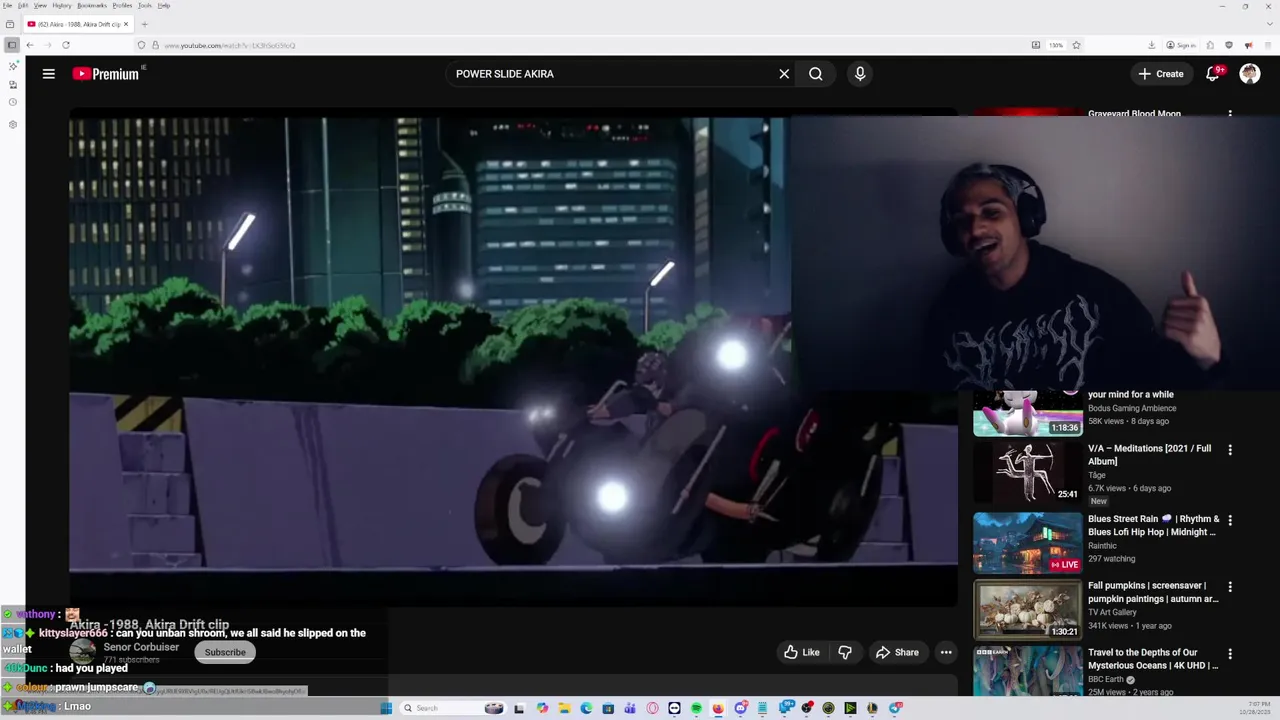
Task: Sign in to browser account
Action: (1181, 45)
